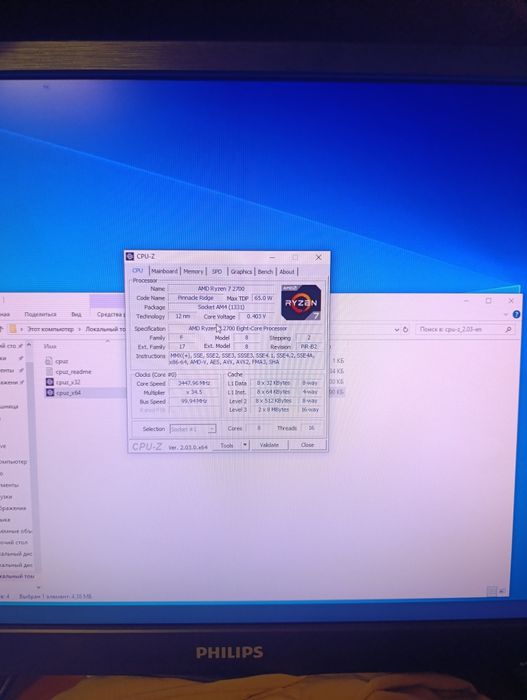The image size is (527, 700).
Task: Select the cpuz_x32 application icon in Explorer
Action: 50,382
